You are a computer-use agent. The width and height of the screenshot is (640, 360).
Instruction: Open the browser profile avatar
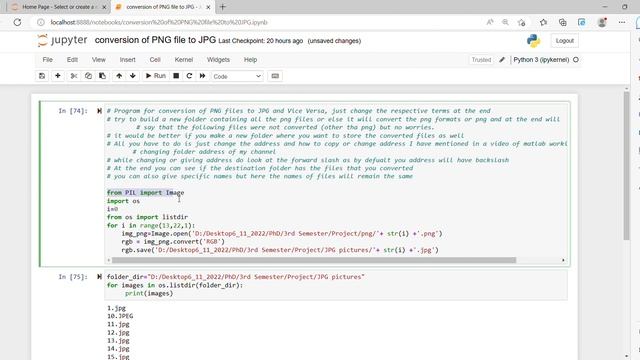(602, 22)
